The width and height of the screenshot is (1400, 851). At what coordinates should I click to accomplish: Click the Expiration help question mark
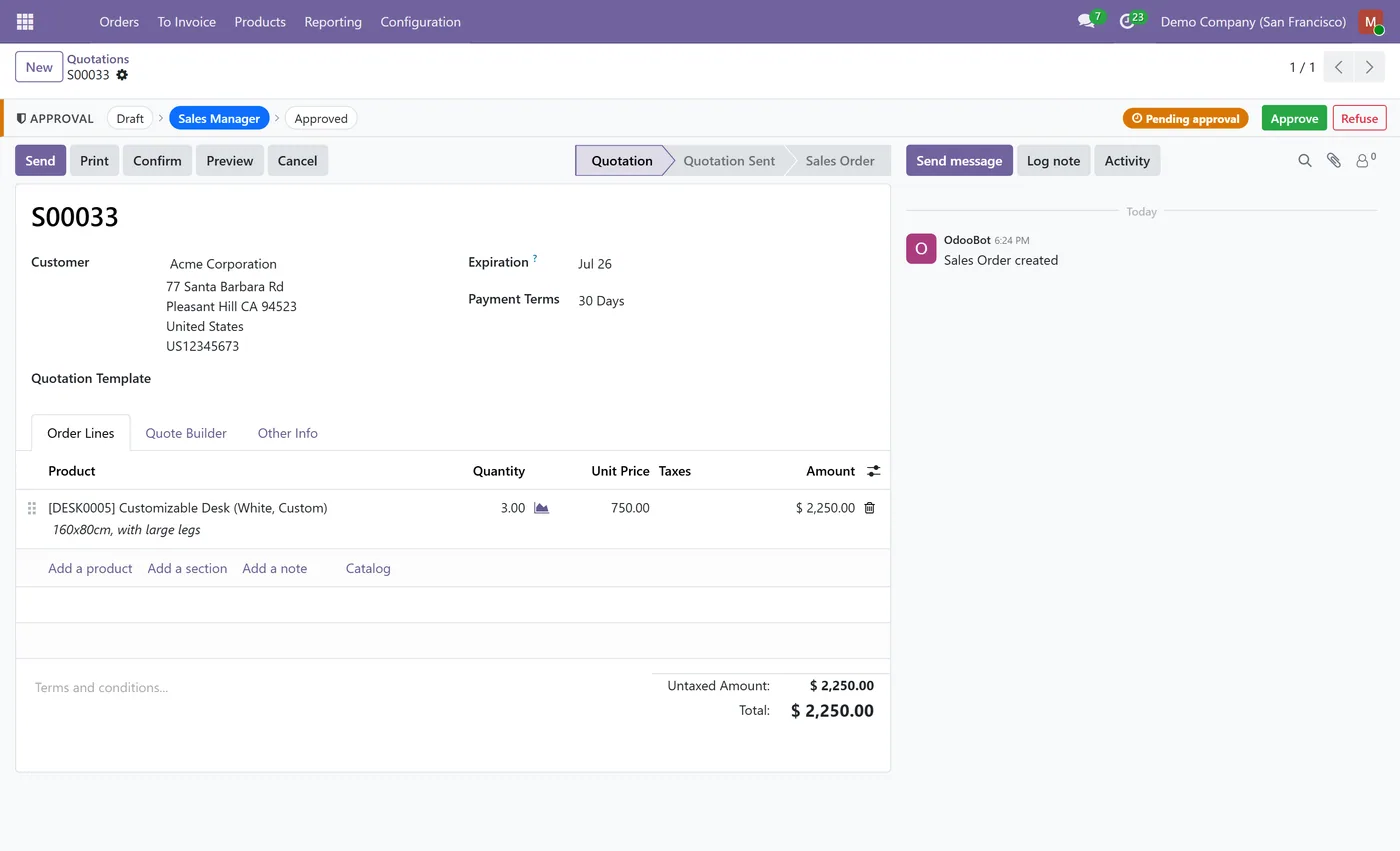pos(535,259)
